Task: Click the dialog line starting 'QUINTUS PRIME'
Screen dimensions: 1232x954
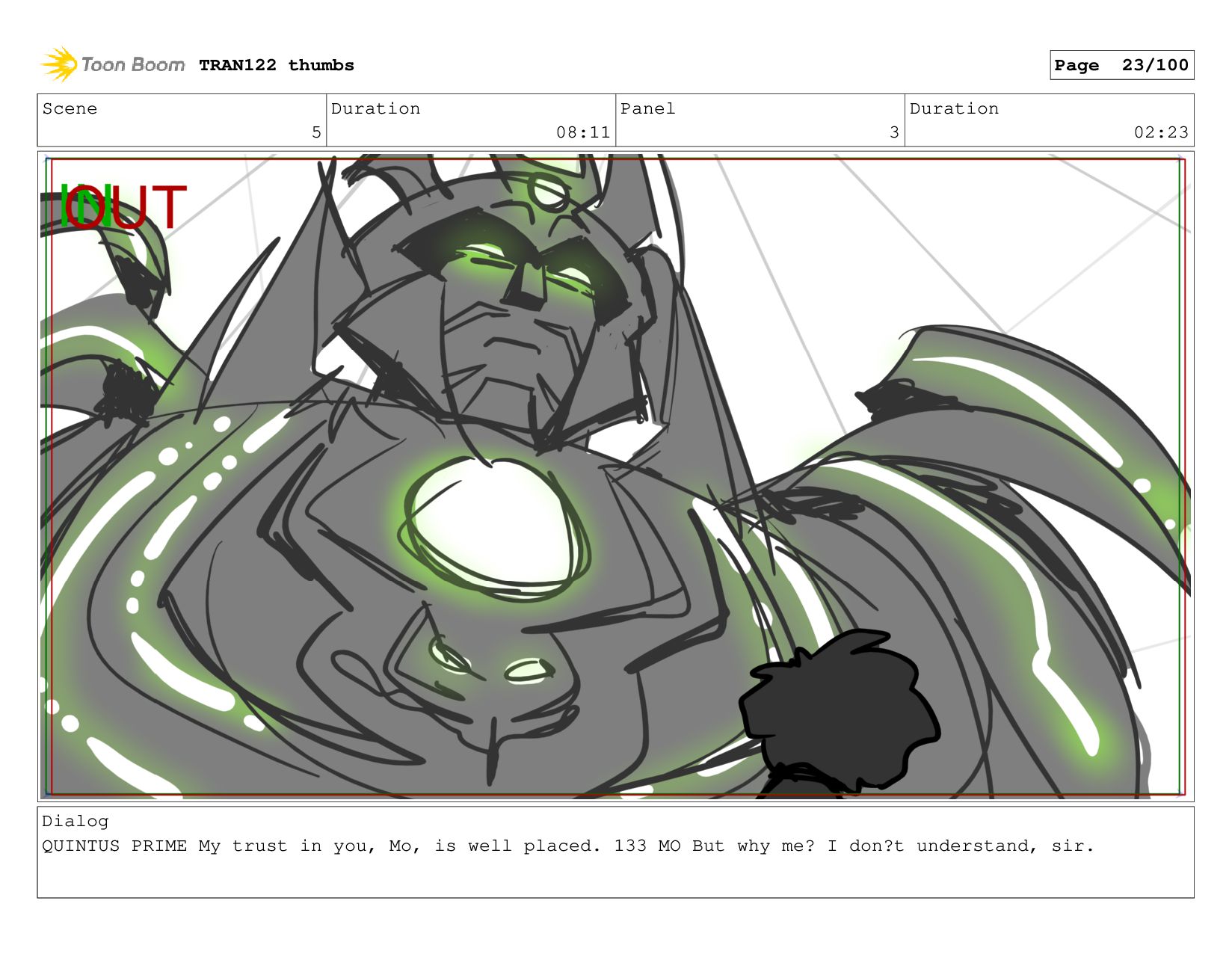Action: coord(568,846)
